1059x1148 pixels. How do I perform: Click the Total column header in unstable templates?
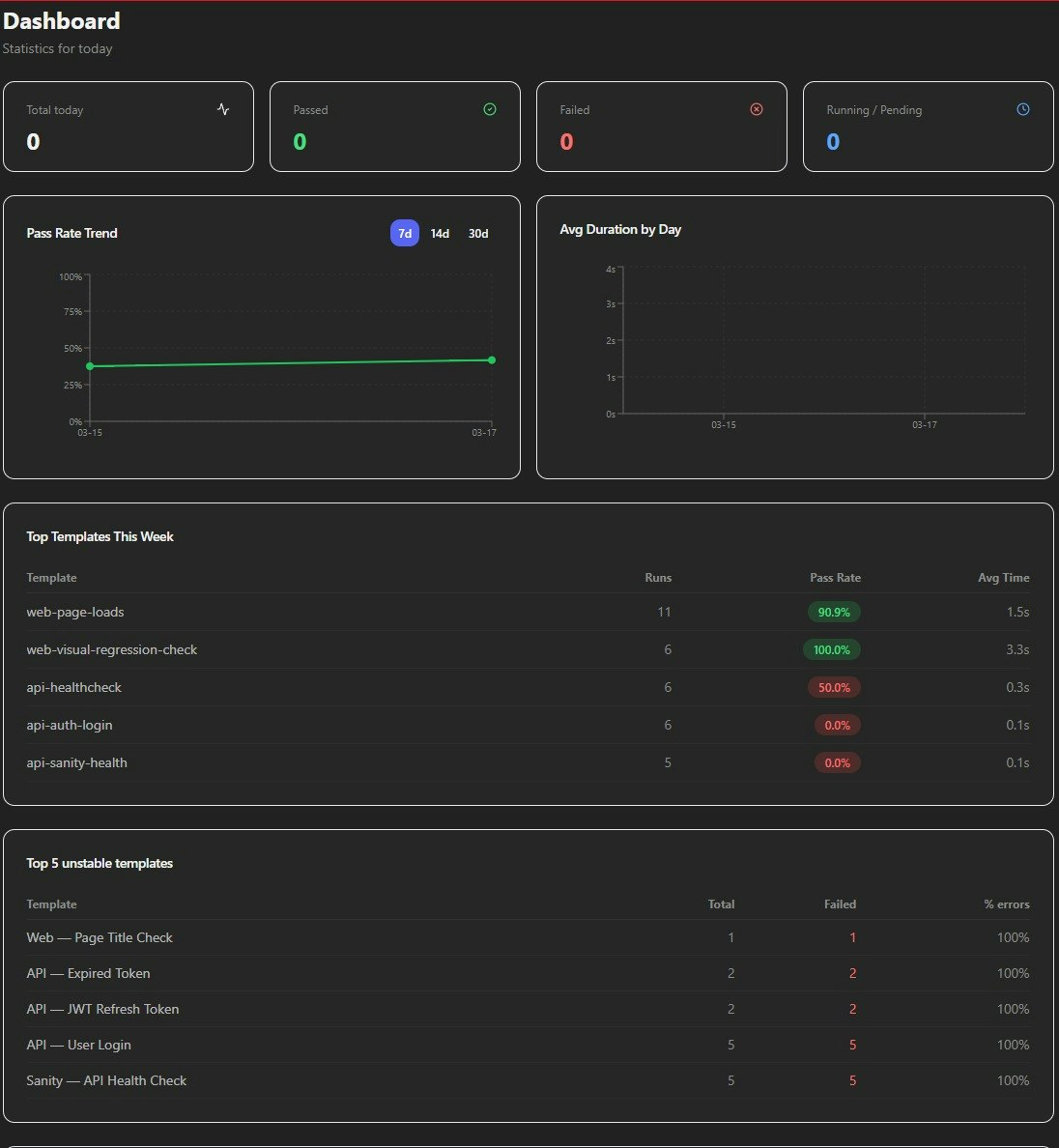pyautogui.click(x=721, y=904)
